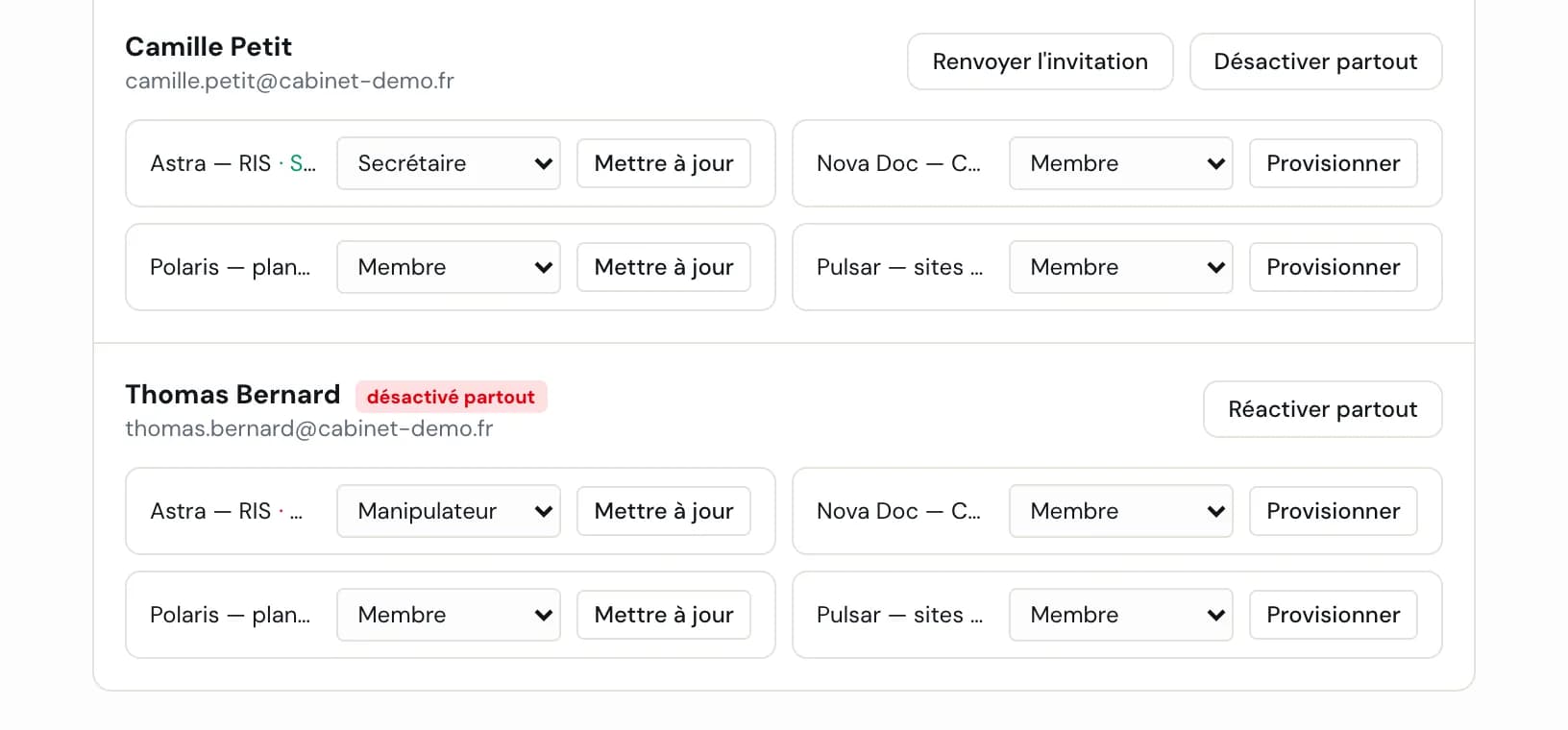Image resolution: width=1568 pixels, height=730 pixels.
Task: Click the 'Polaris — plan…' label in Thomas's card
Action: click(231, 615)
